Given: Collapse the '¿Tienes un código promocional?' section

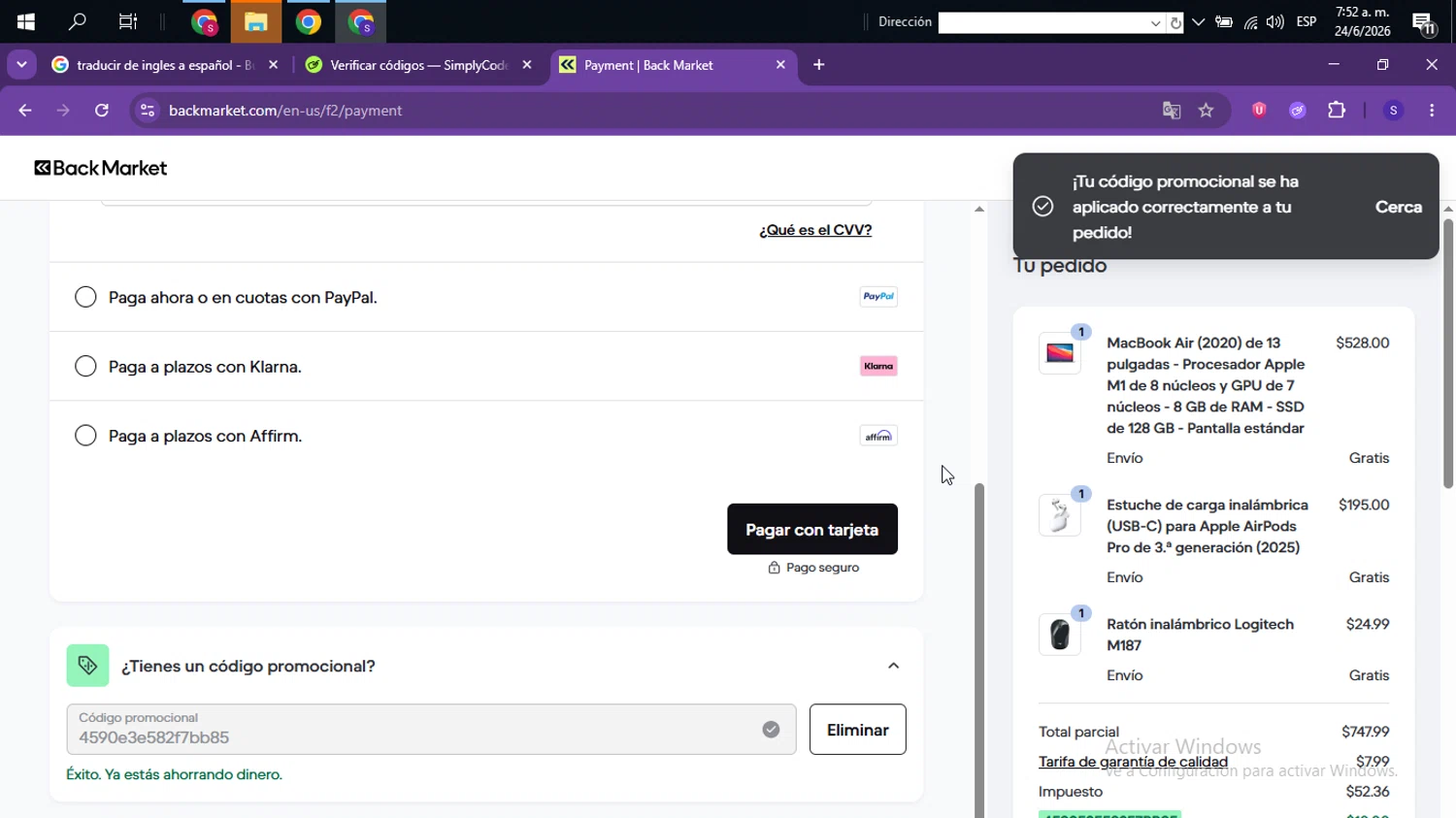Looking at the screenshot, I should pyautogui.click(x=894, y=666).
